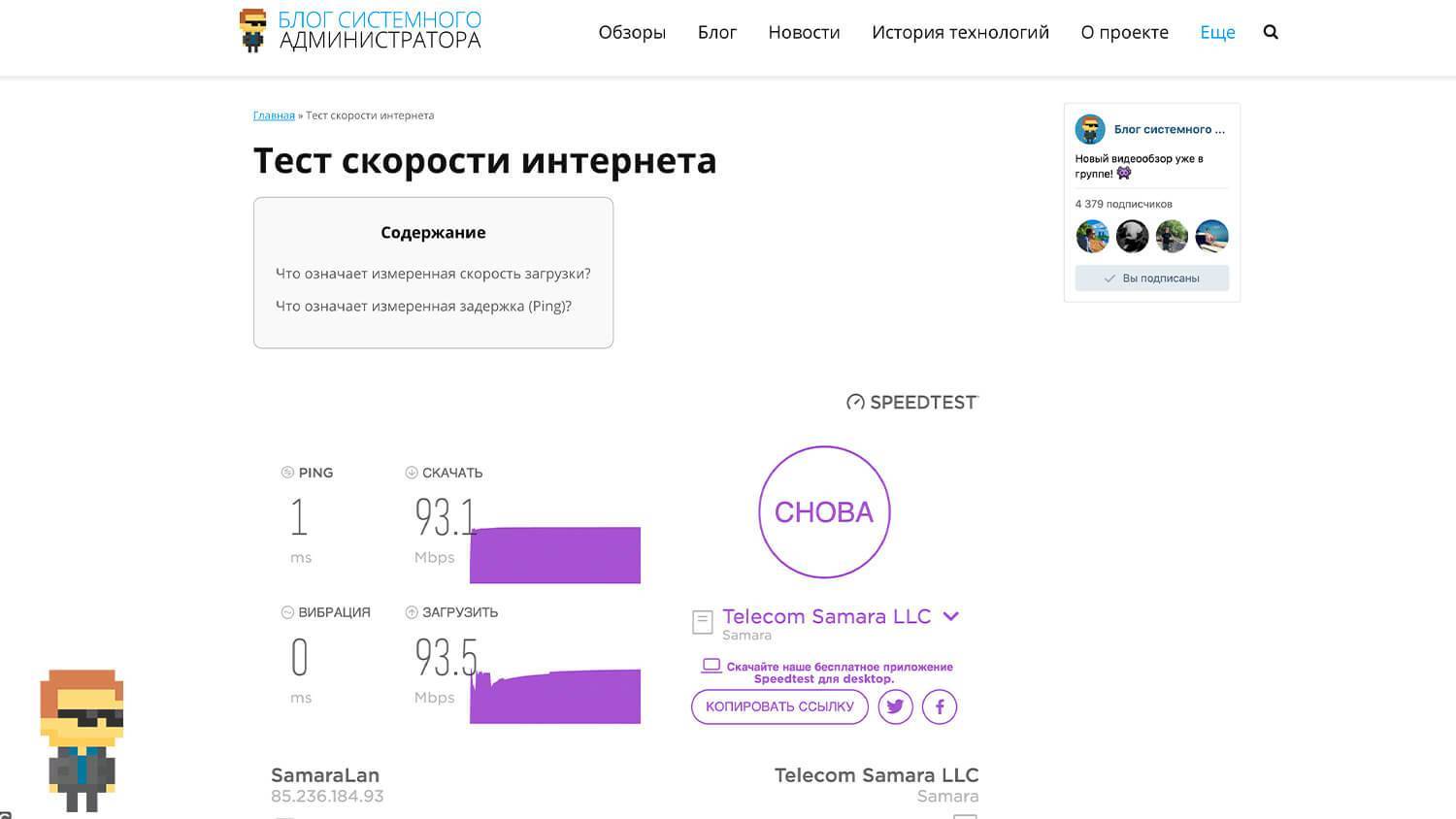Open the «Еще» menu
The width and height of the screenshot is (1456, 819).
pos(1217,32)
